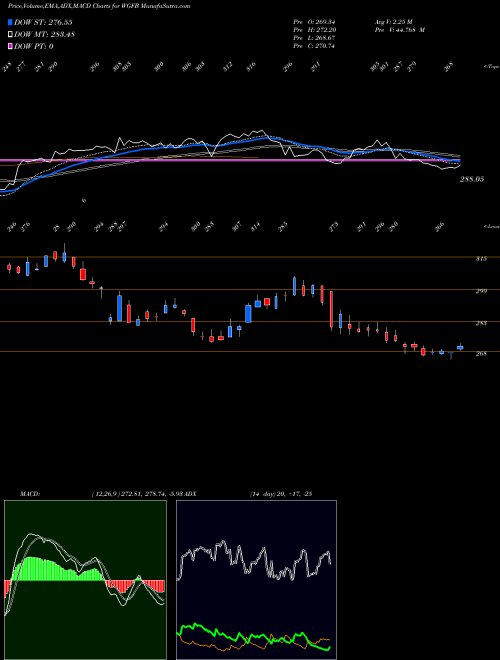Click the 'Pre H: 272.20' high value
Viewport: 500px width, 660px height.
coord(314,30)
